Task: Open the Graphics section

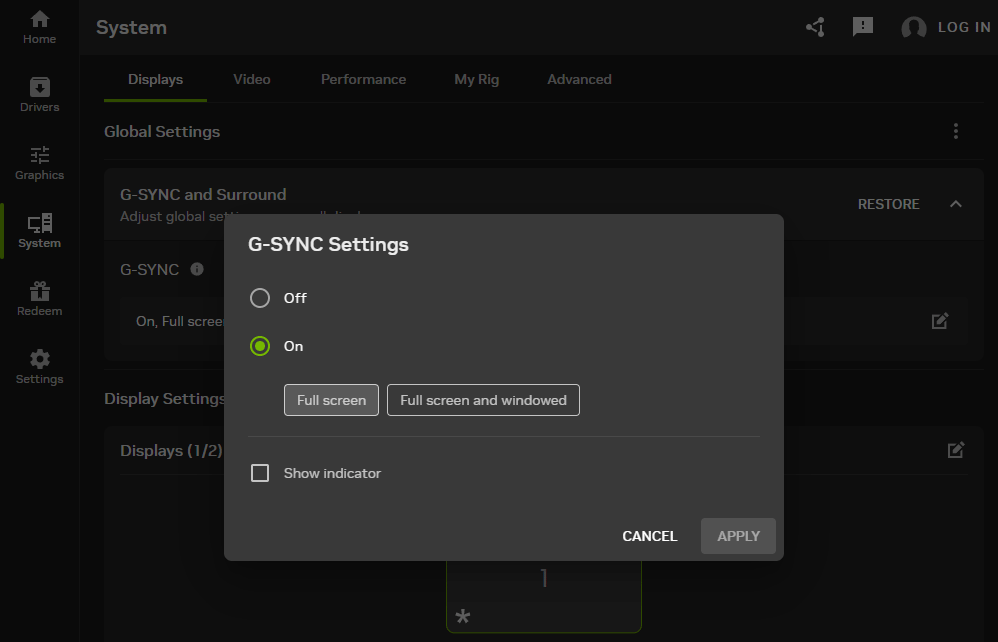Action: click(39, 163)
